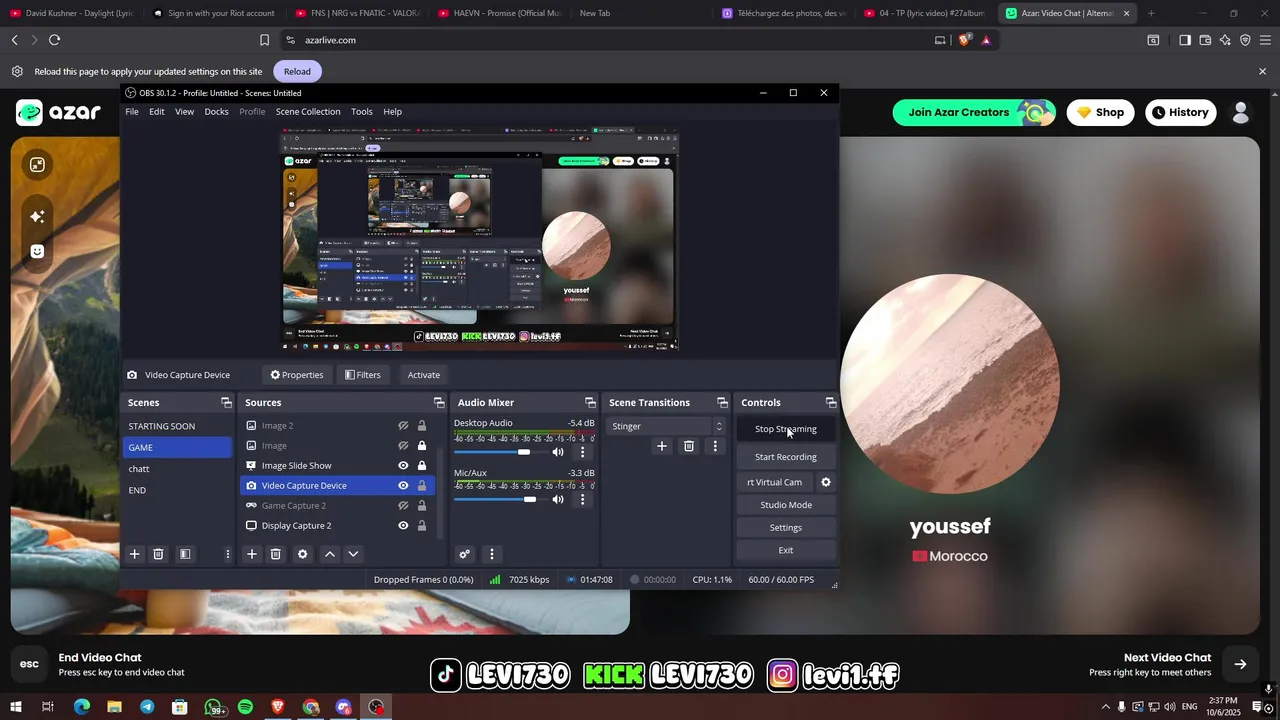Screen dimensions: 1280x720
Task: Remove the scene transition trash icon
Action: pyautogui.click(x=688, y=446)
